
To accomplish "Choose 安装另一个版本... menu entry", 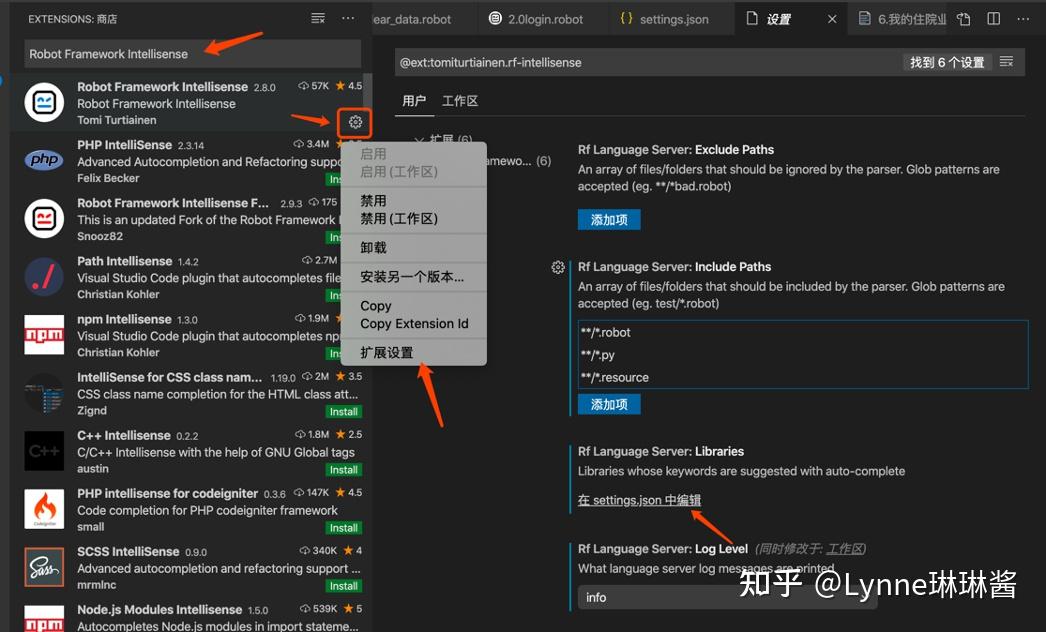I will (x=412, y=276).
